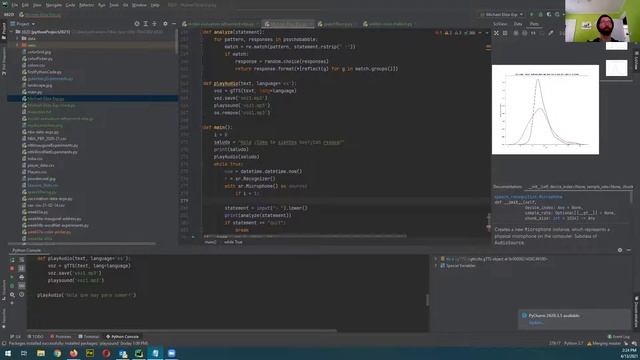Image resolution: width=640 pixels, height=360 pixels.
Task: Open the Git tool window tab
Action: (x=16, y=337)
